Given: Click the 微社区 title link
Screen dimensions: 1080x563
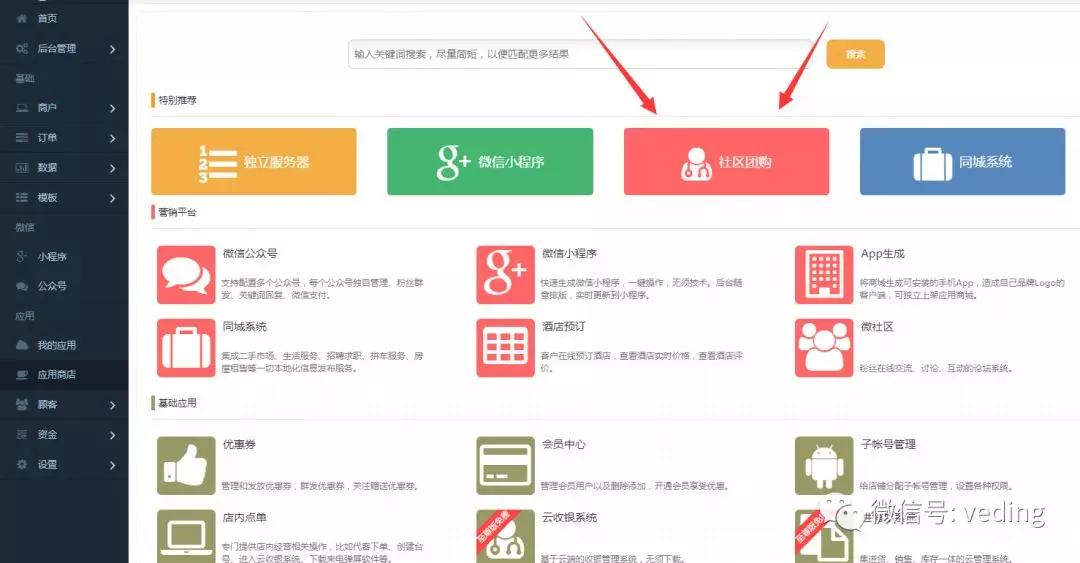Looking at the screenshot, I should (877, 327).
